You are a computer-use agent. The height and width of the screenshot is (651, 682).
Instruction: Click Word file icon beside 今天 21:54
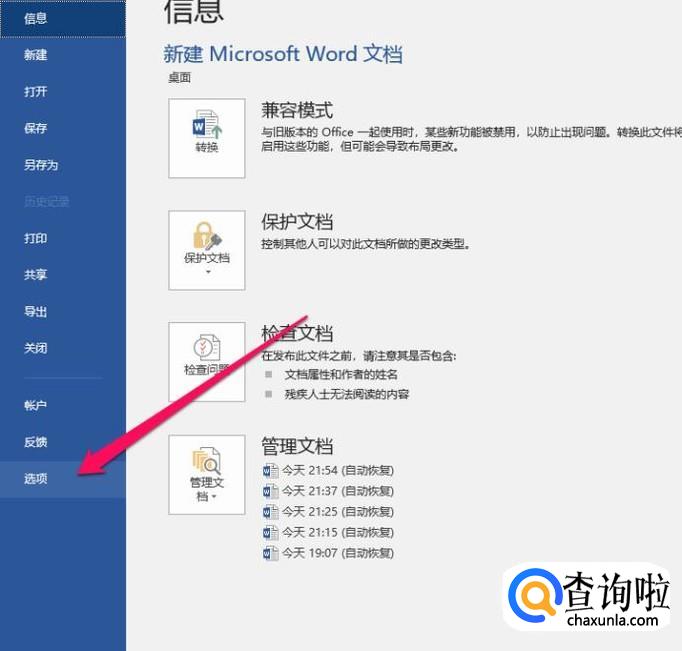(x=271, y=471)
